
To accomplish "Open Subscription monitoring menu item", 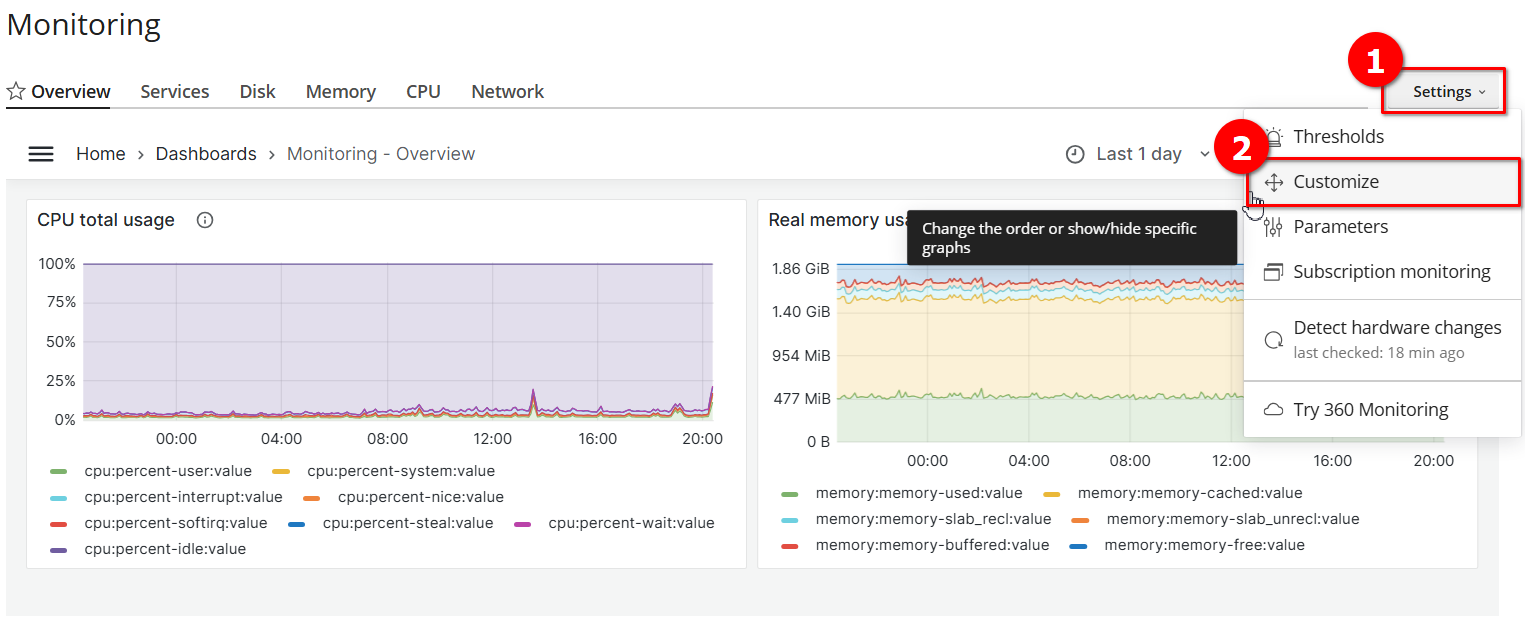I will [1383, 272].
